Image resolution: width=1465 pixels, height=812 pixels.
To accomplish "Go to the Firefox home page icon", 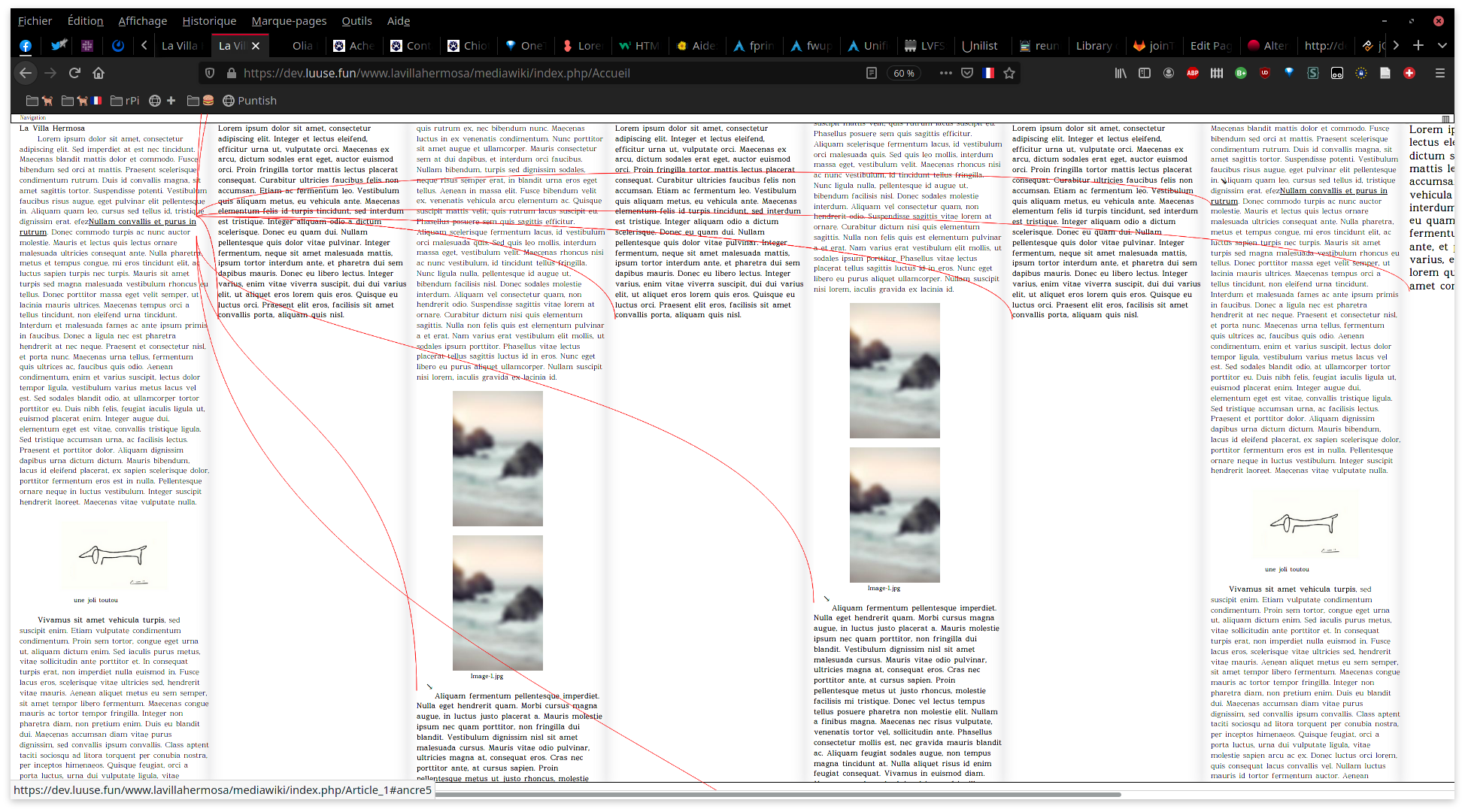I will pyautogui.click(x=99, y=73).
